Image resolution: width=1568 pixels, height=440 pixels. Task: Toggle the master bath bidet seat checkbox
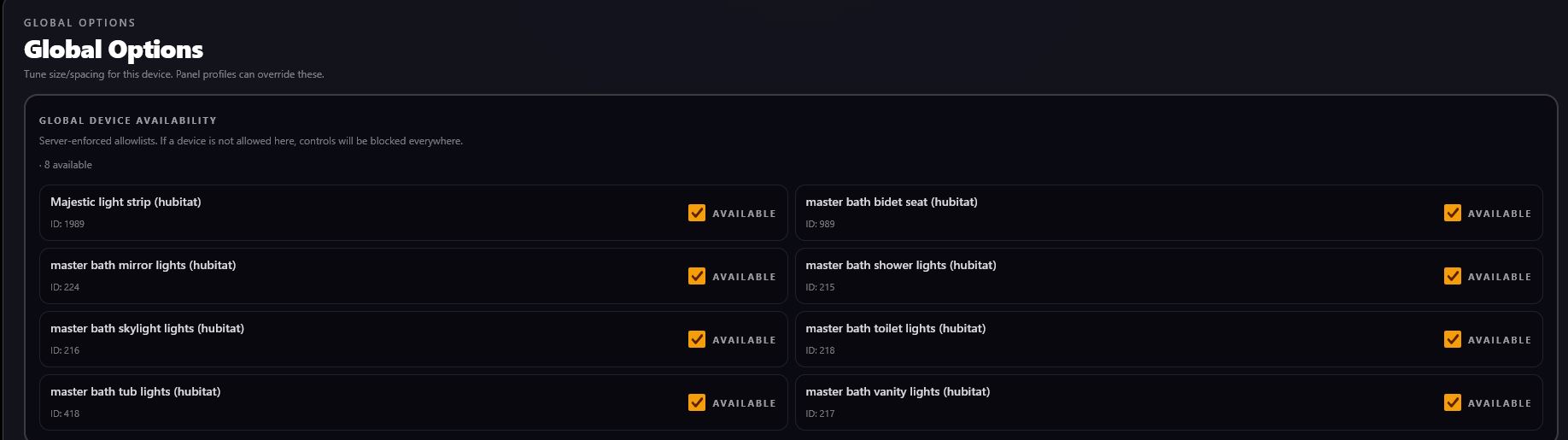click(1452, 213)
